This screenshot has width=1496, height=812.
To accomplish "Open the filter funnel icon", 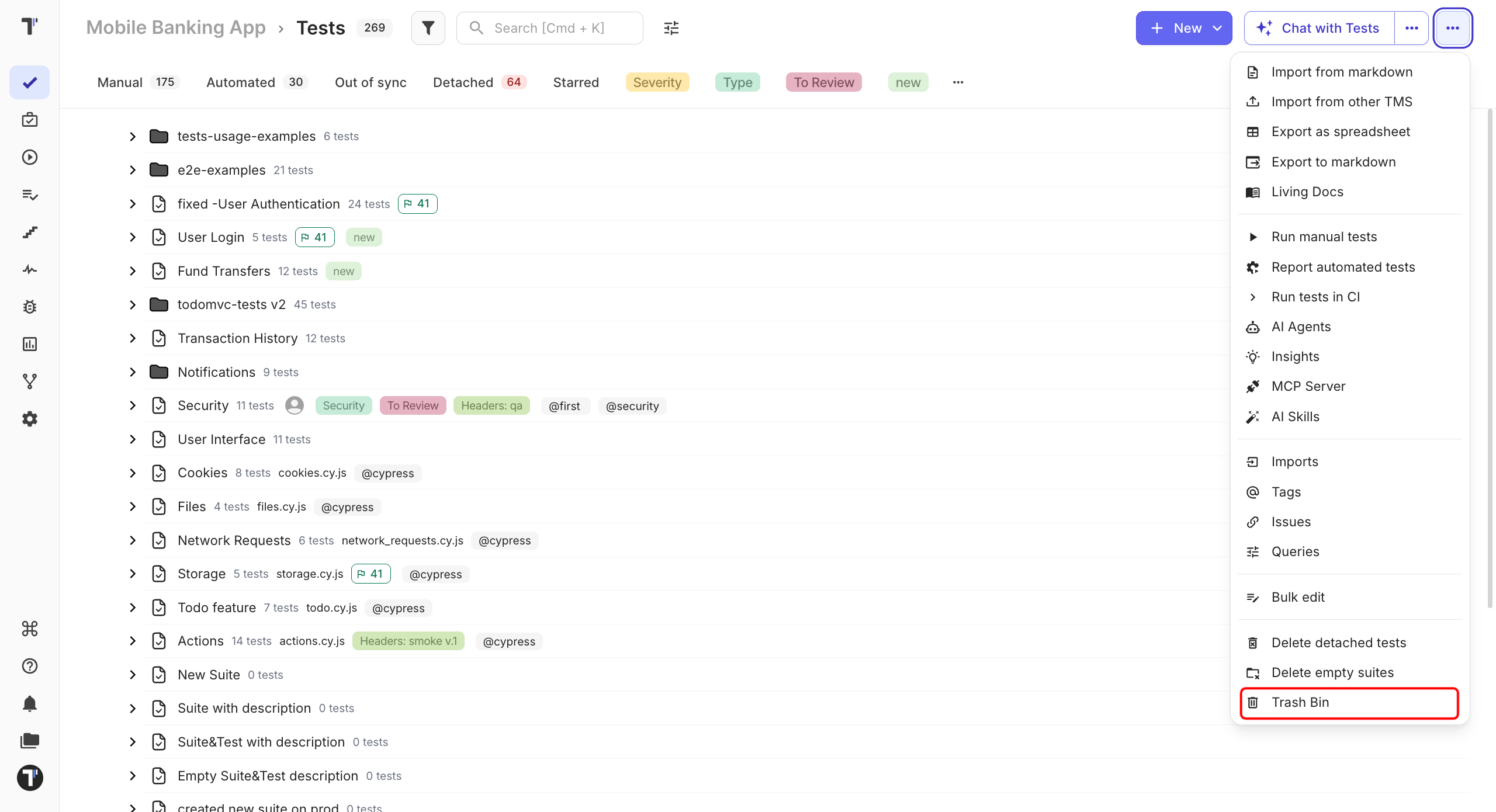I will (428, 28).
